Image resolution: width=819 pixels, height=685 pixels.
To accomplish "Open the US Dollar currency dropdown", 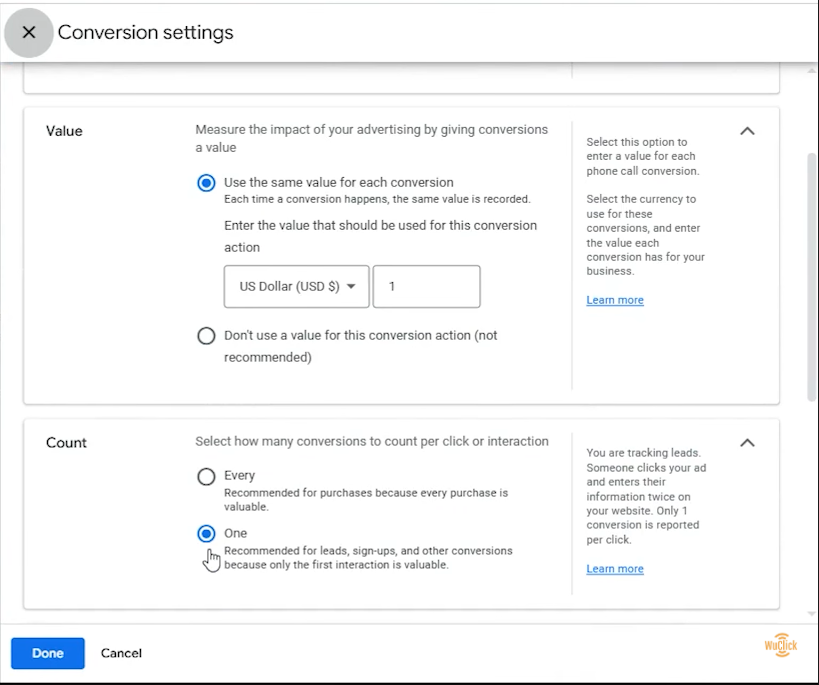I will click(x=297, y=286).
